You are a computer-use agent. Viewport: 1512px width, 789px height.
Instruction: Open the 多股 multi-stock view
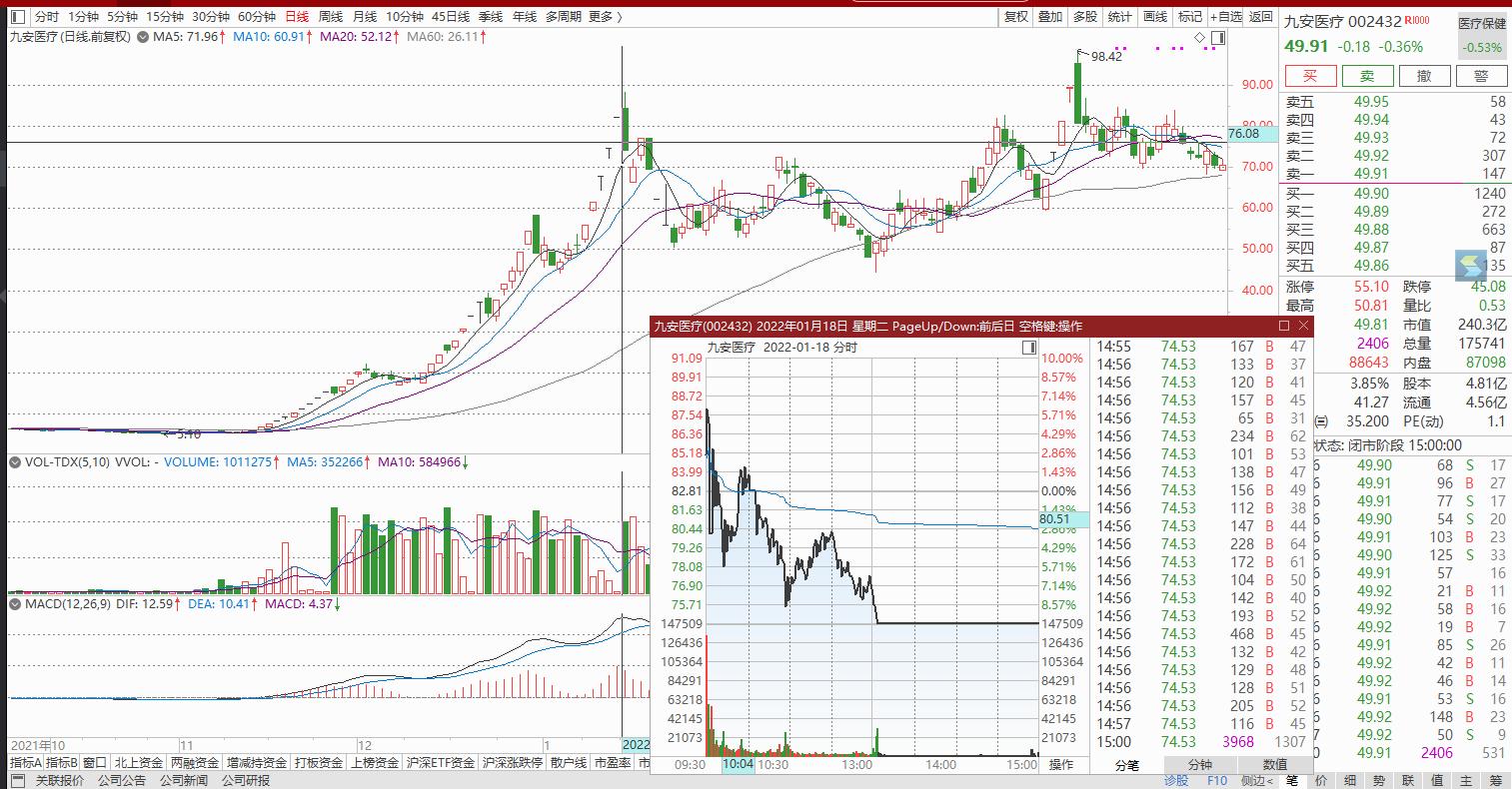pyautogui.click(x=1085, y=17)
